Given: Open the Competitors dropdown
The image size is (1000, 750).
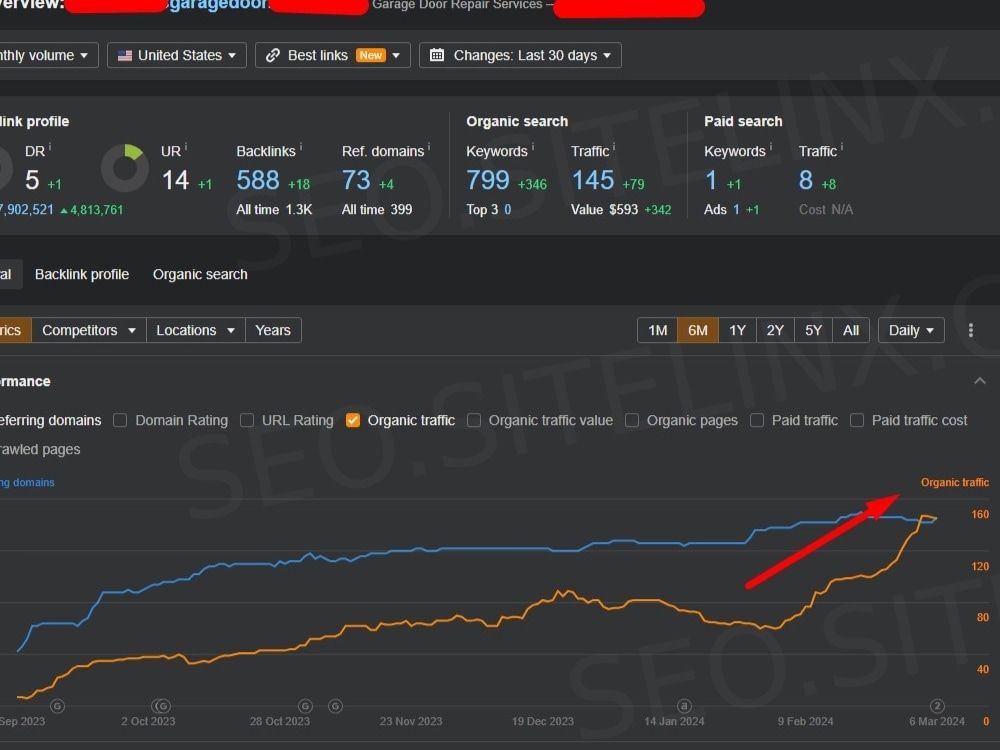Looking at the screenshot, I should click(x=89, y=330).
